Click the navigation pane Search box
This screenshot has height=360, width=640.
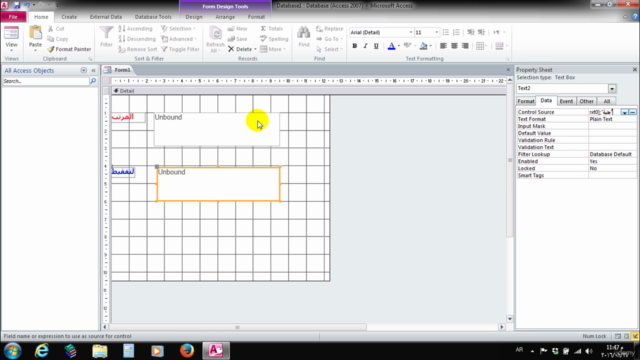pyautogui.click(x=45, y=81)
